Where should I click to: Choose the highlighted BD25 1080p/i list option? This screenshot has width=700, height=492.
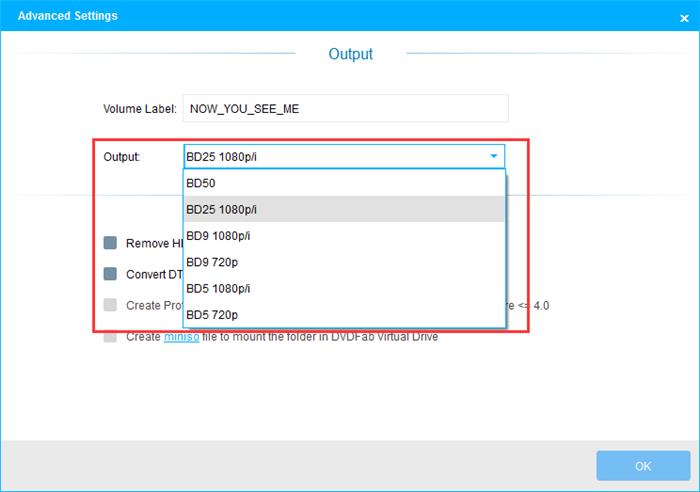(x=343, y=209)
